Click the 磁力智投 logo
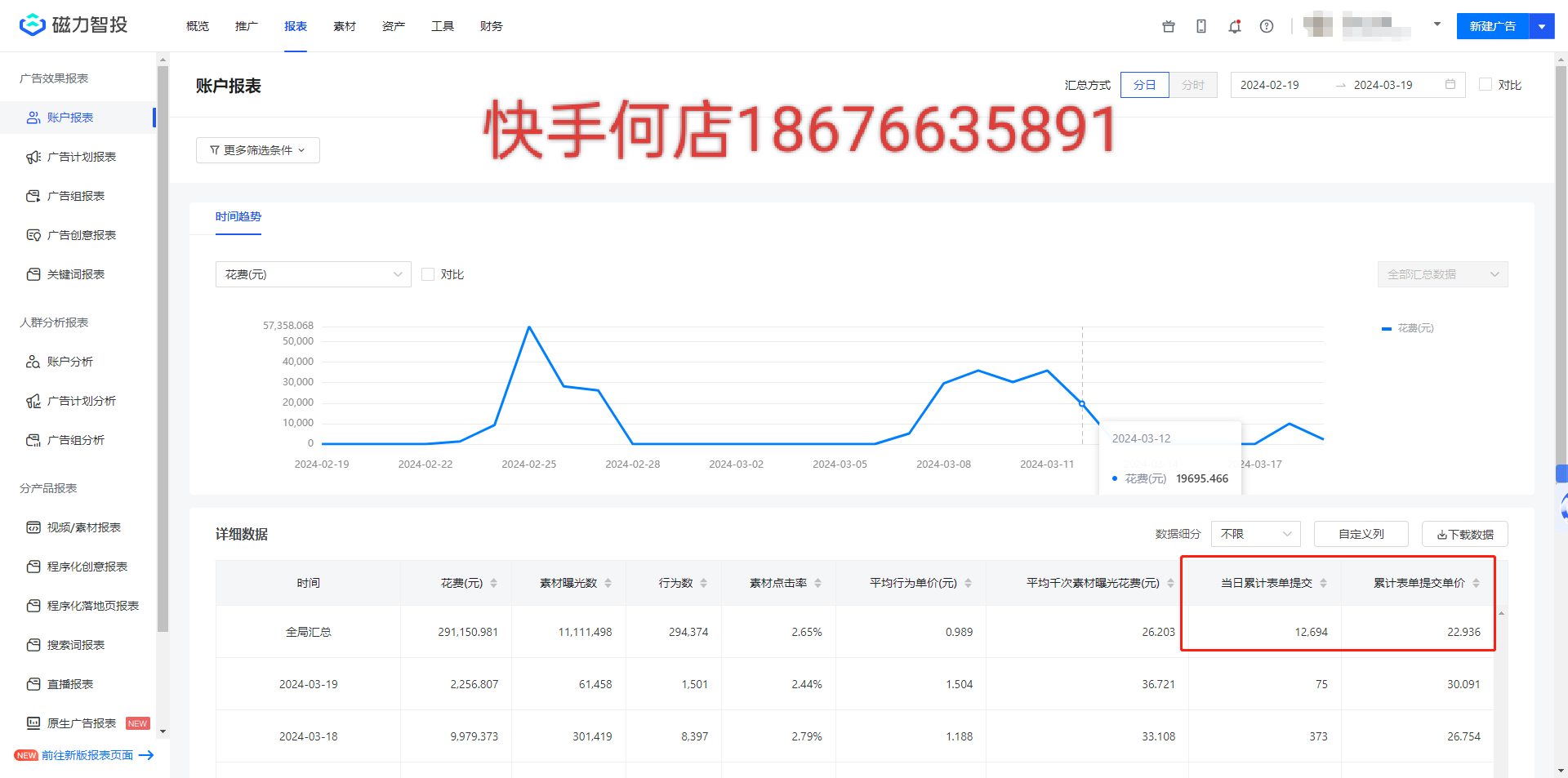The image size is (1568, 778). [73, 24]
